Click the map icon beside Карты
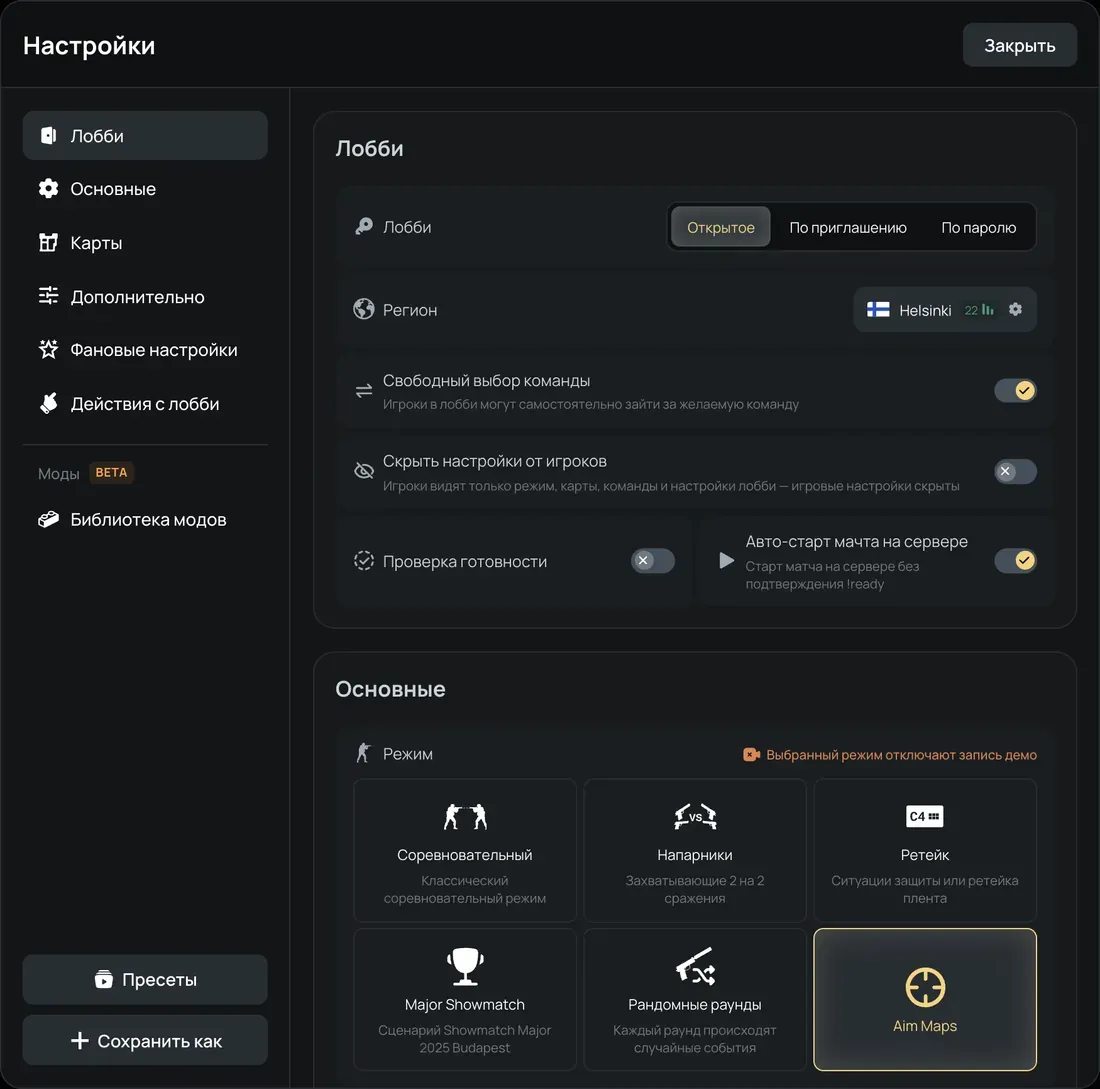Image resolution: width=1100 pixels, height=1089 pixels. (48, 243)
